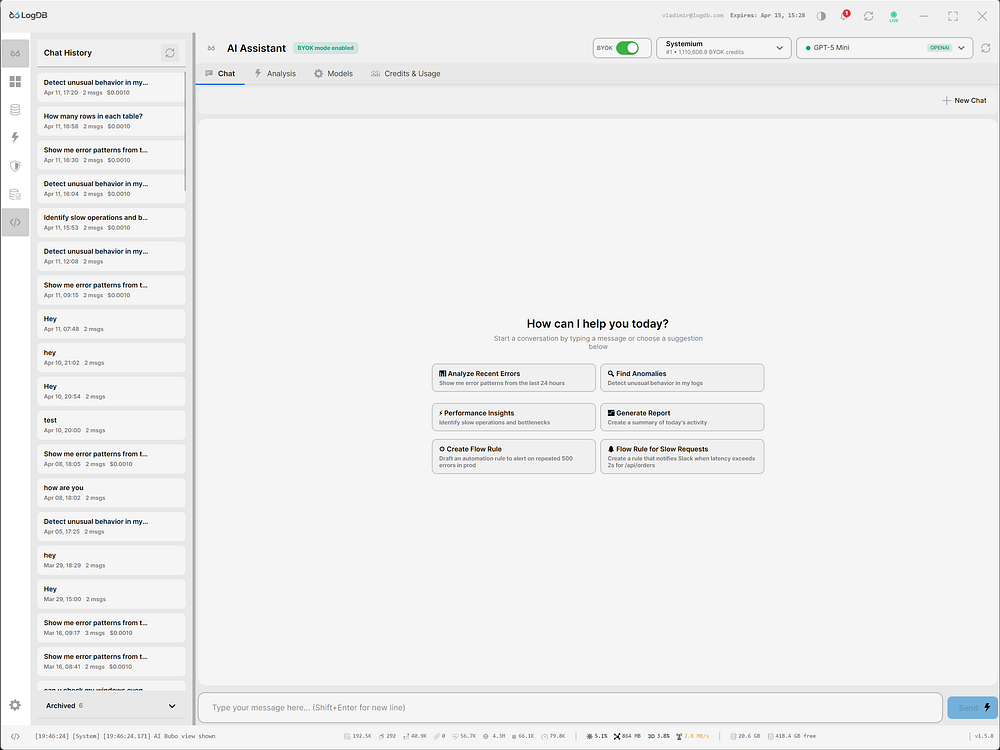Open "hey" chat from Apr 10, 21:02
Image resolution: width=1000 pixels, height=750 pixels.
pos(111,358)
